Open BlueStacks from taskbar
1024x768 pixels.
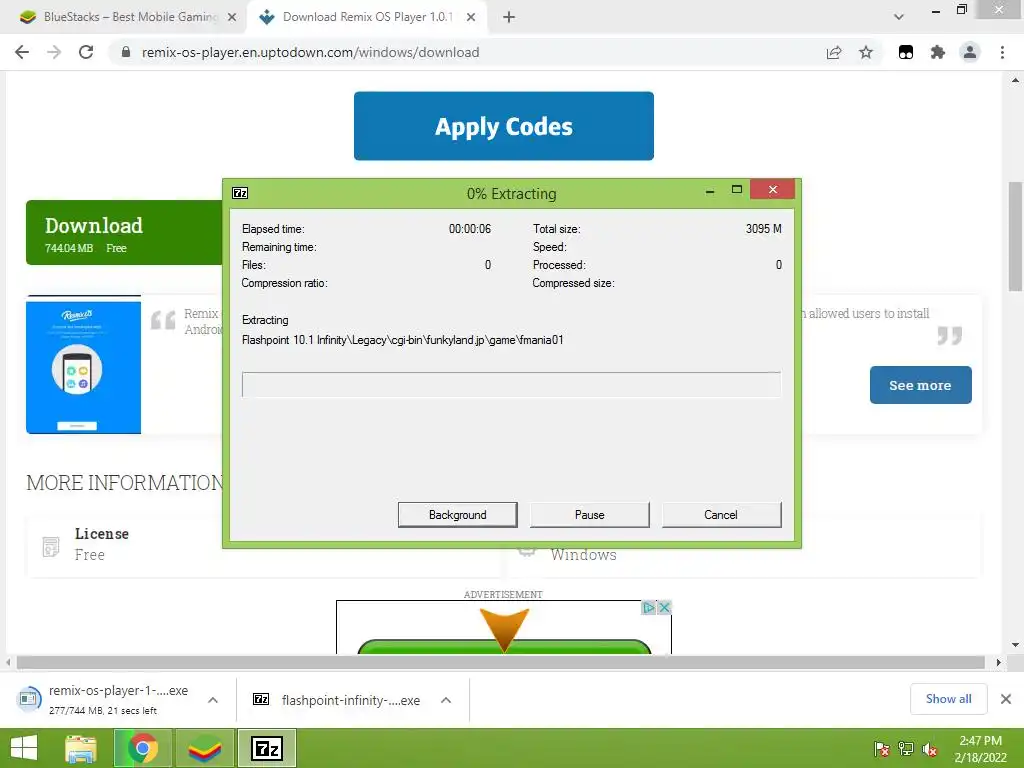point(204,748)
